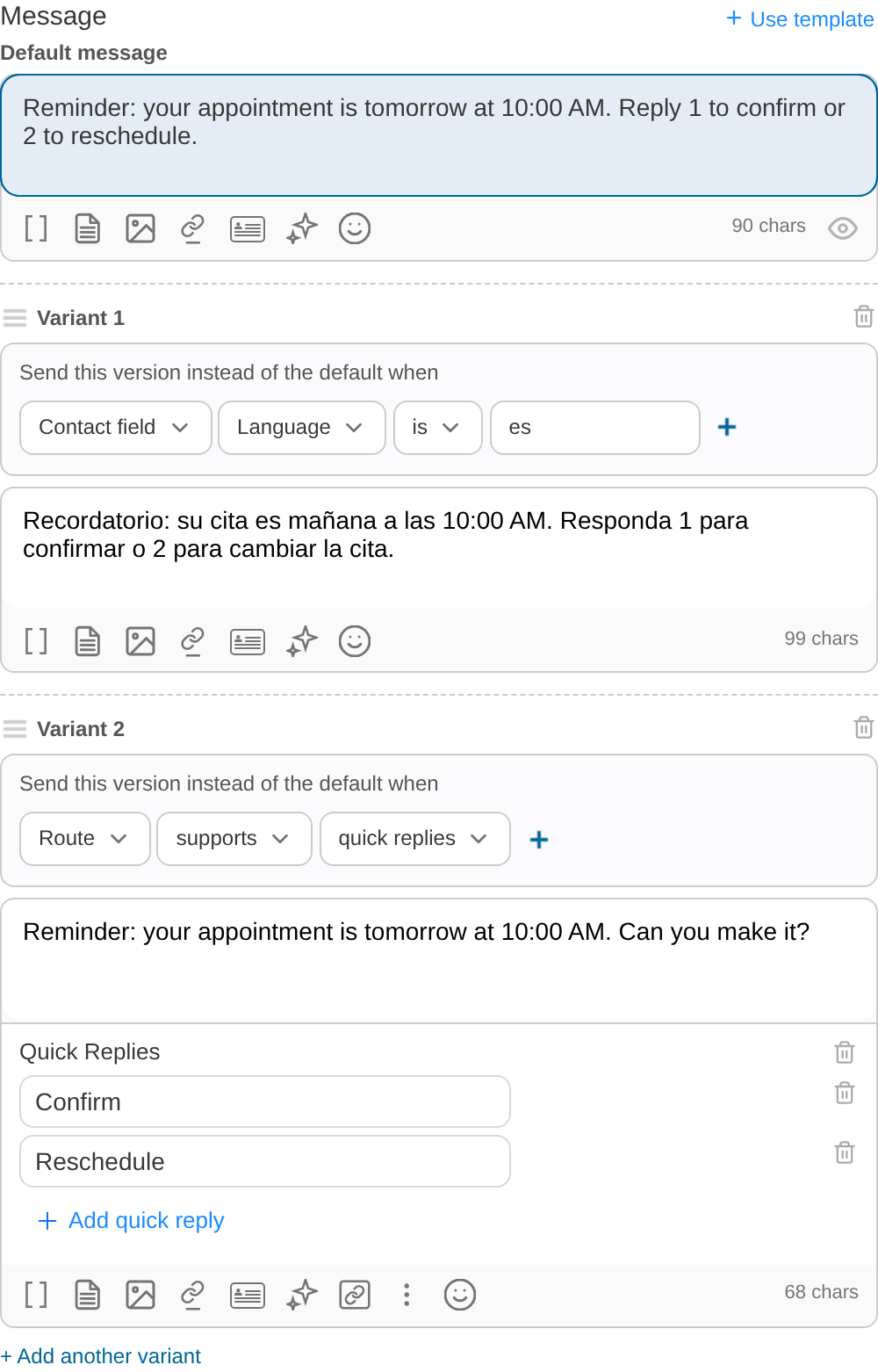Viewport: 878px width, 1372px height.
Task: Click 'Add quick reply'
Action: [x=132, y=1220]
